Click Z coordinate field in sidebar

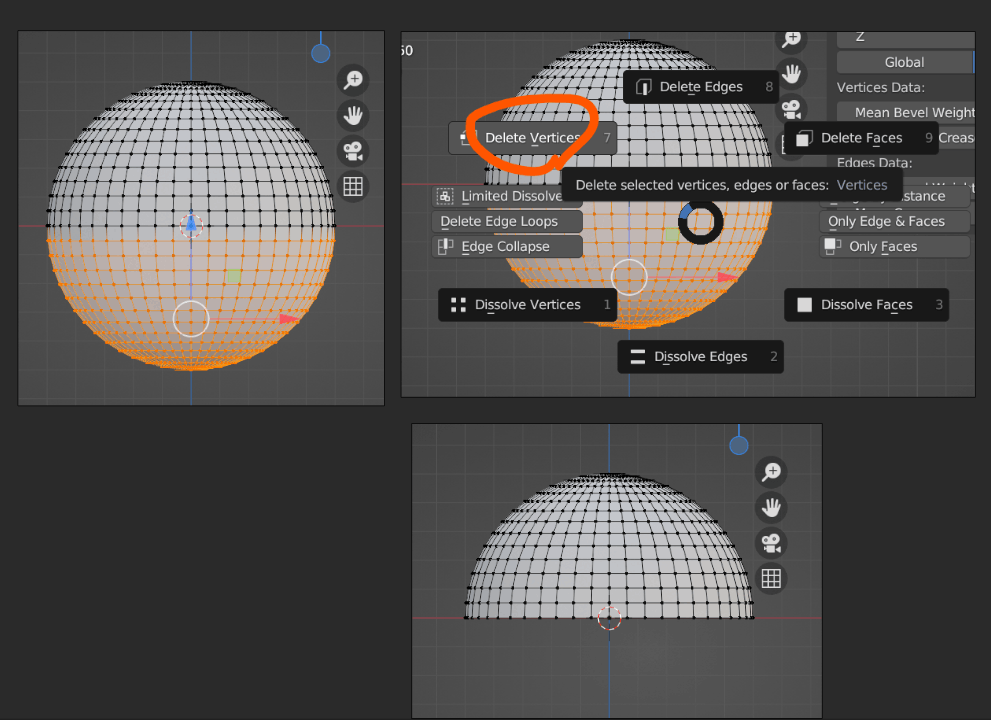pos(906,38)
